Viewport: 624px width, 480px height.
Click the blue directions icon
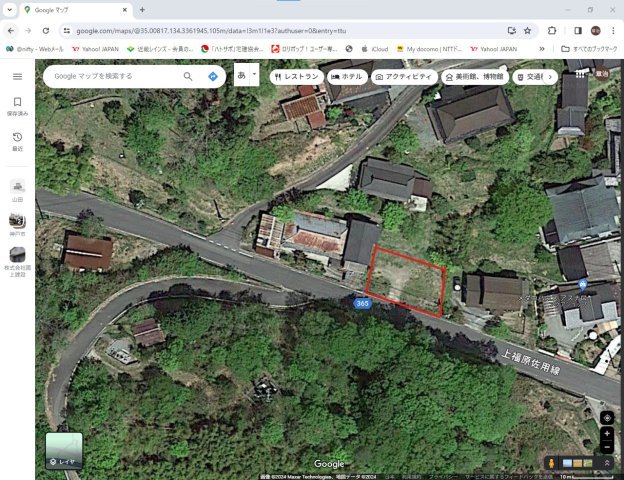pyautogui.click(x=213, y=76)
